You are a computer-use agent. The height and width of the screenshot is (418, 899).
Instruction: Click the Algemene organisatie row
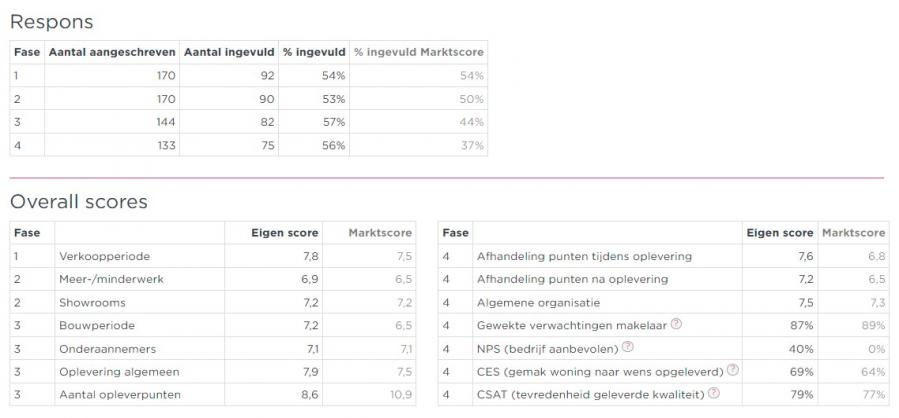pyautogui.click(x=663, y=302)
